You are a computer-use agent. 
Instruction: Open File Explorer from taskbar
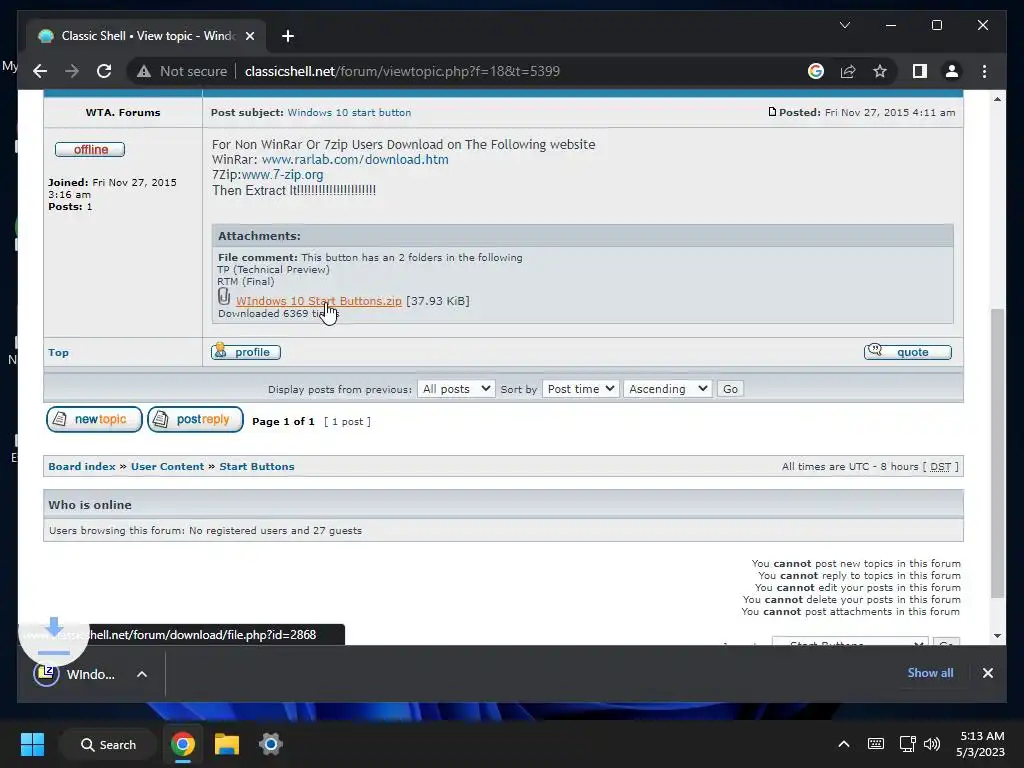(227, 744)
